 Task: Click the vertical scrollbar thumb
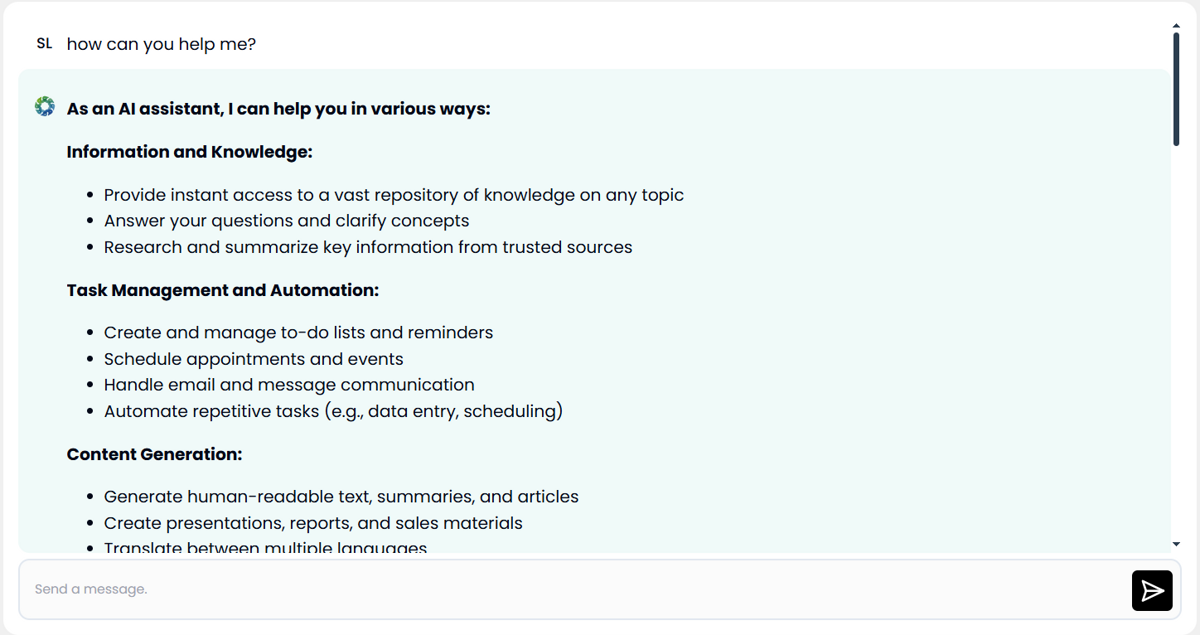[1176, 90]
